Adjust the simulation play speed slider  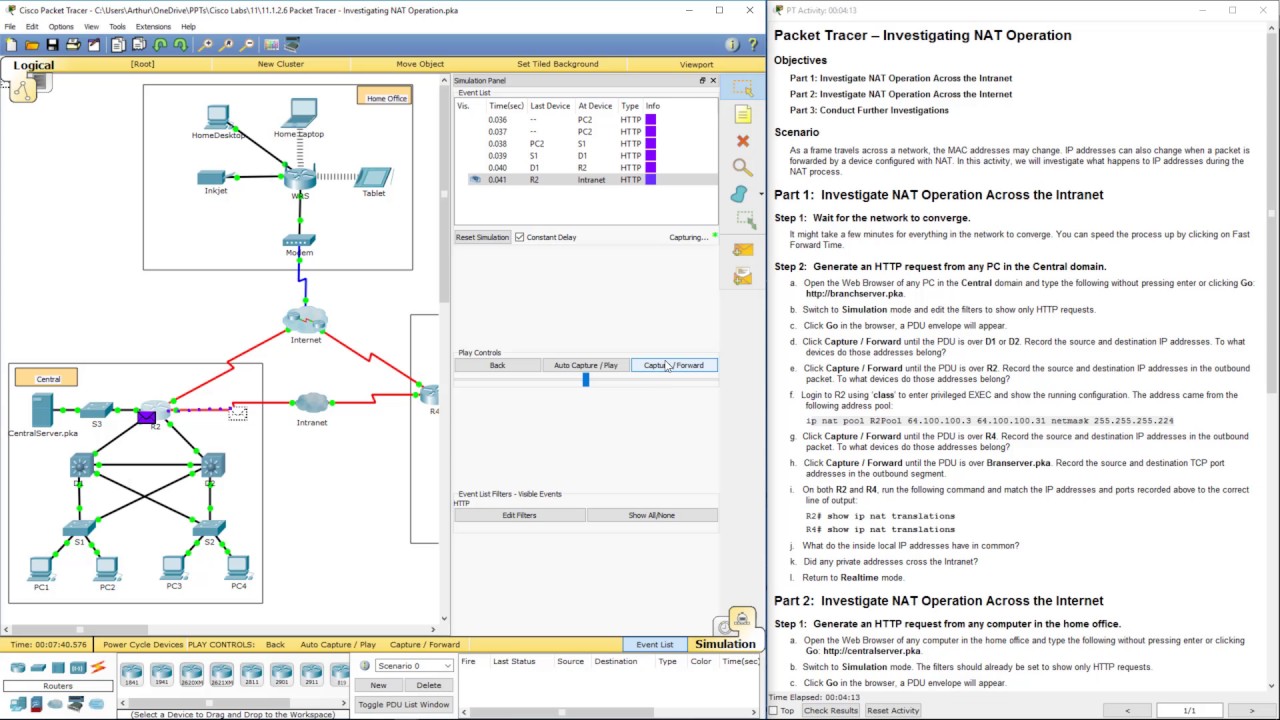coord(586,380)
